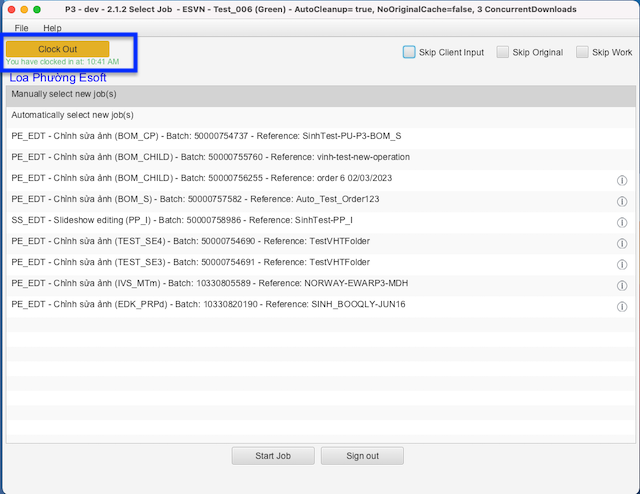The width and height of the screenshot is (640, 494).
Task: Select job row Reference order 6 02/03/2023
Action: pyautogui.click(x=321, y=178)
